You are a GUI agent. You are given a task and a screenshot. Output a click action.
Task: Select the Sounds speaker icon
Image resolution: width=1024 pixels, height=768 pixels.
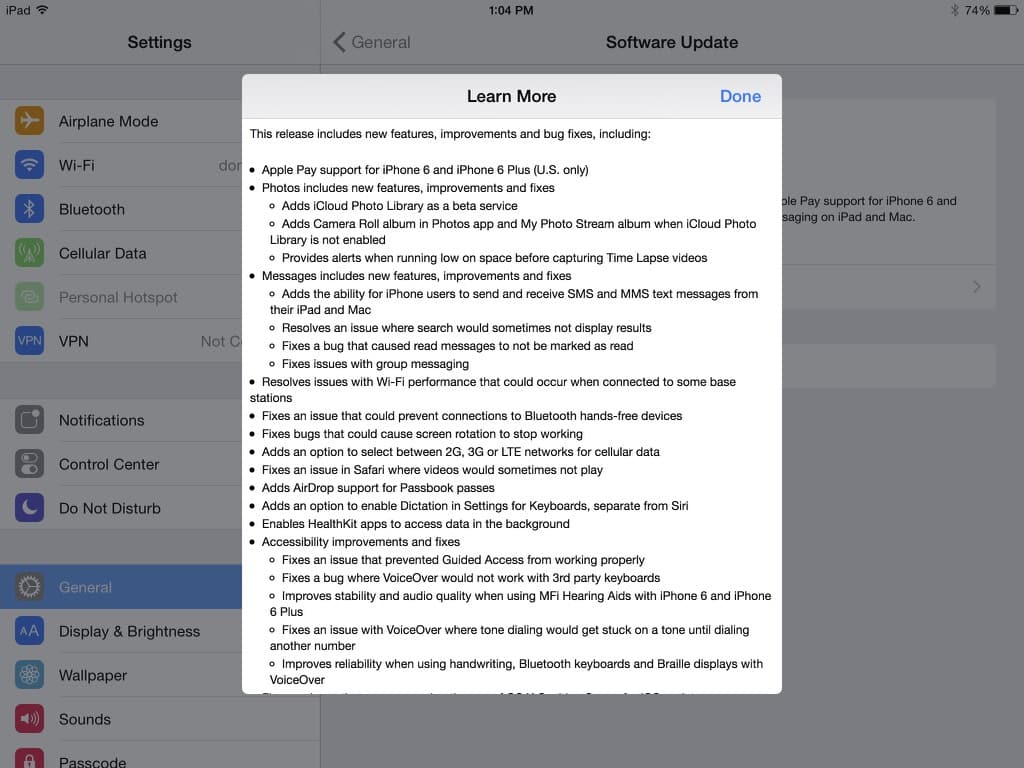coord(29,719)
